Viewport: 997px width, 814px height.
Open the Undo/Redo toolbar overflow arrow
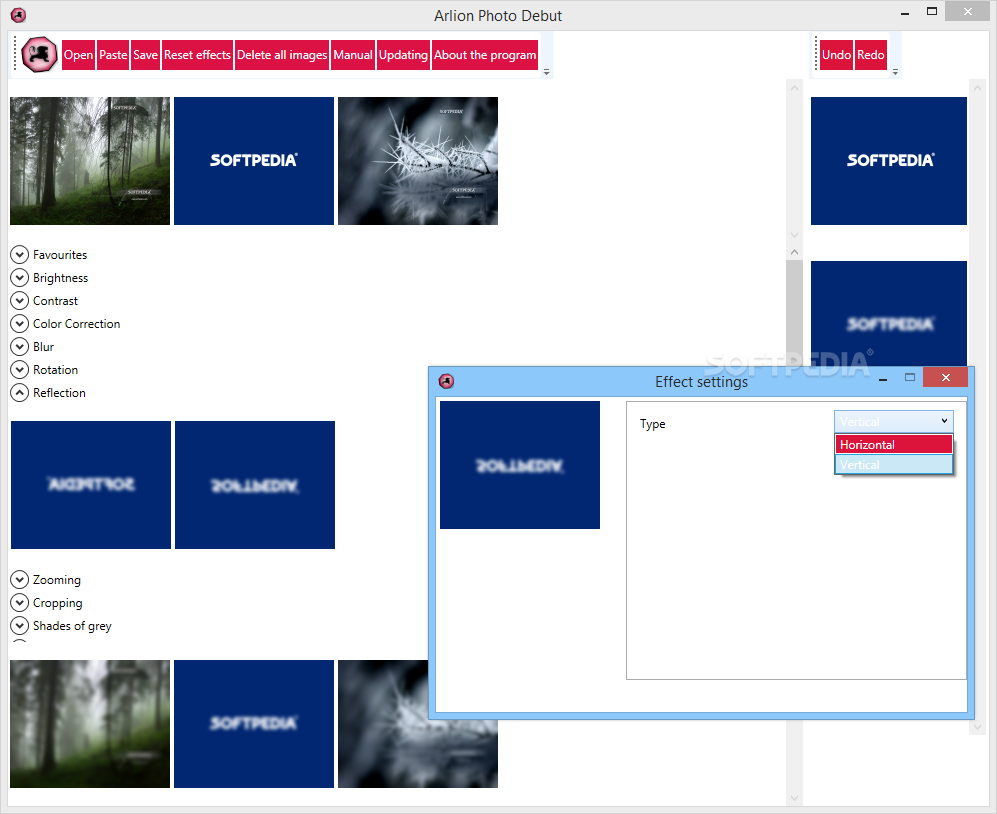coord(895,72)
